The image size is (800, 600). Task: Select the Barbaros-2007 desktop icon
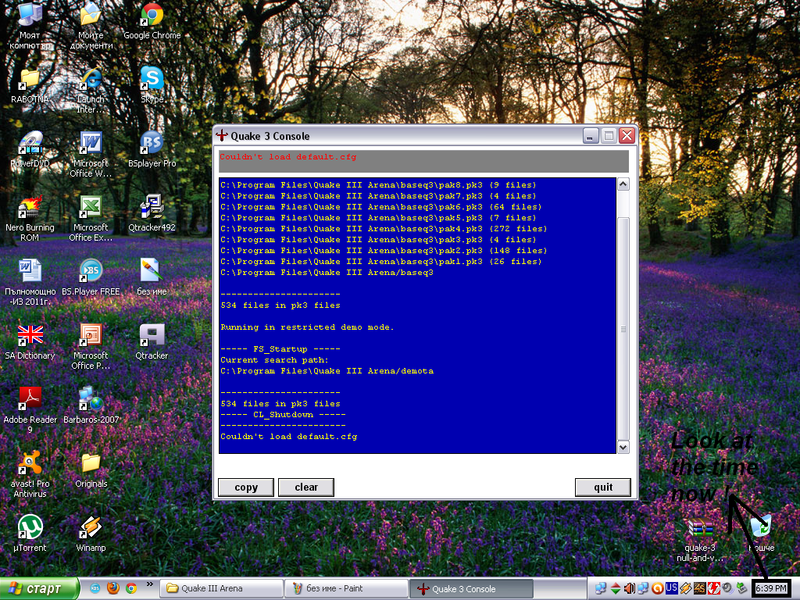[x=91, y=406]
